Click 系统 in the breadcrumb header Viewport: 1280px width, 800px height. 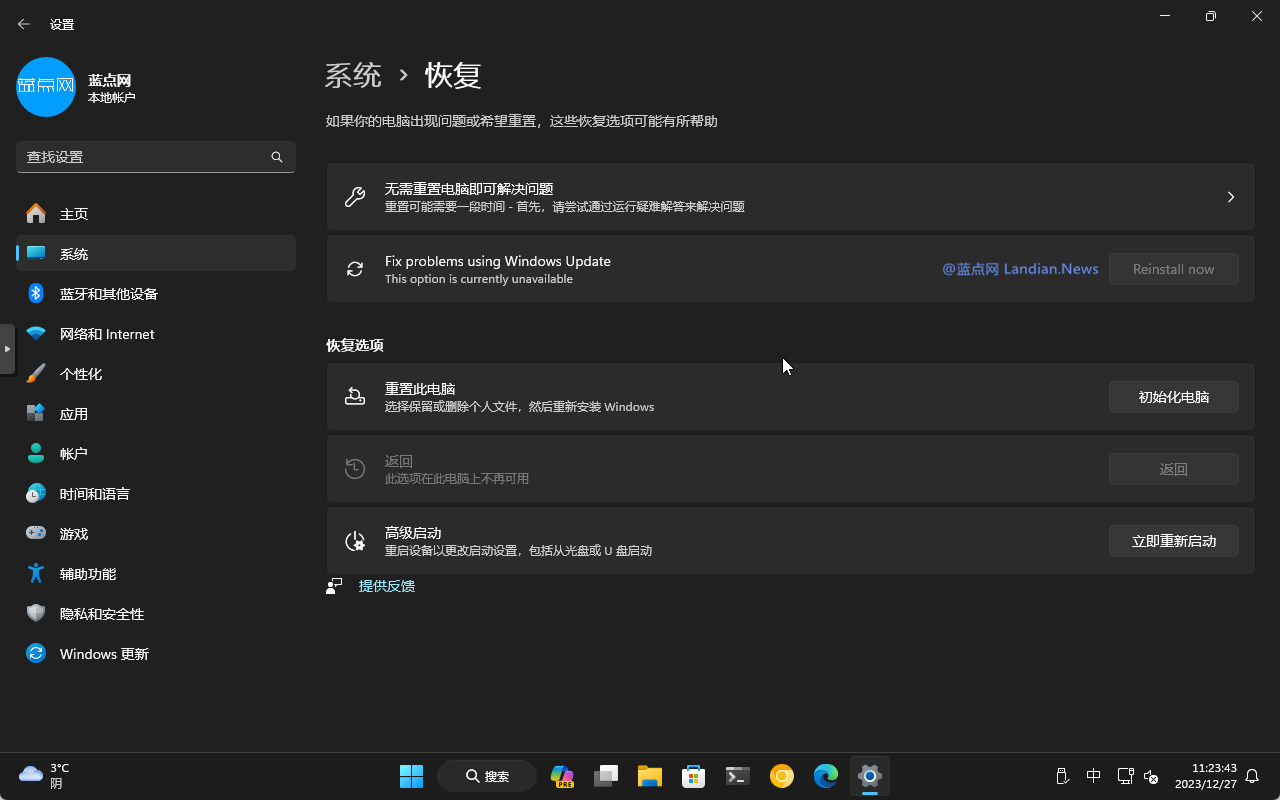pyautogui.click(x=353, y=75)
